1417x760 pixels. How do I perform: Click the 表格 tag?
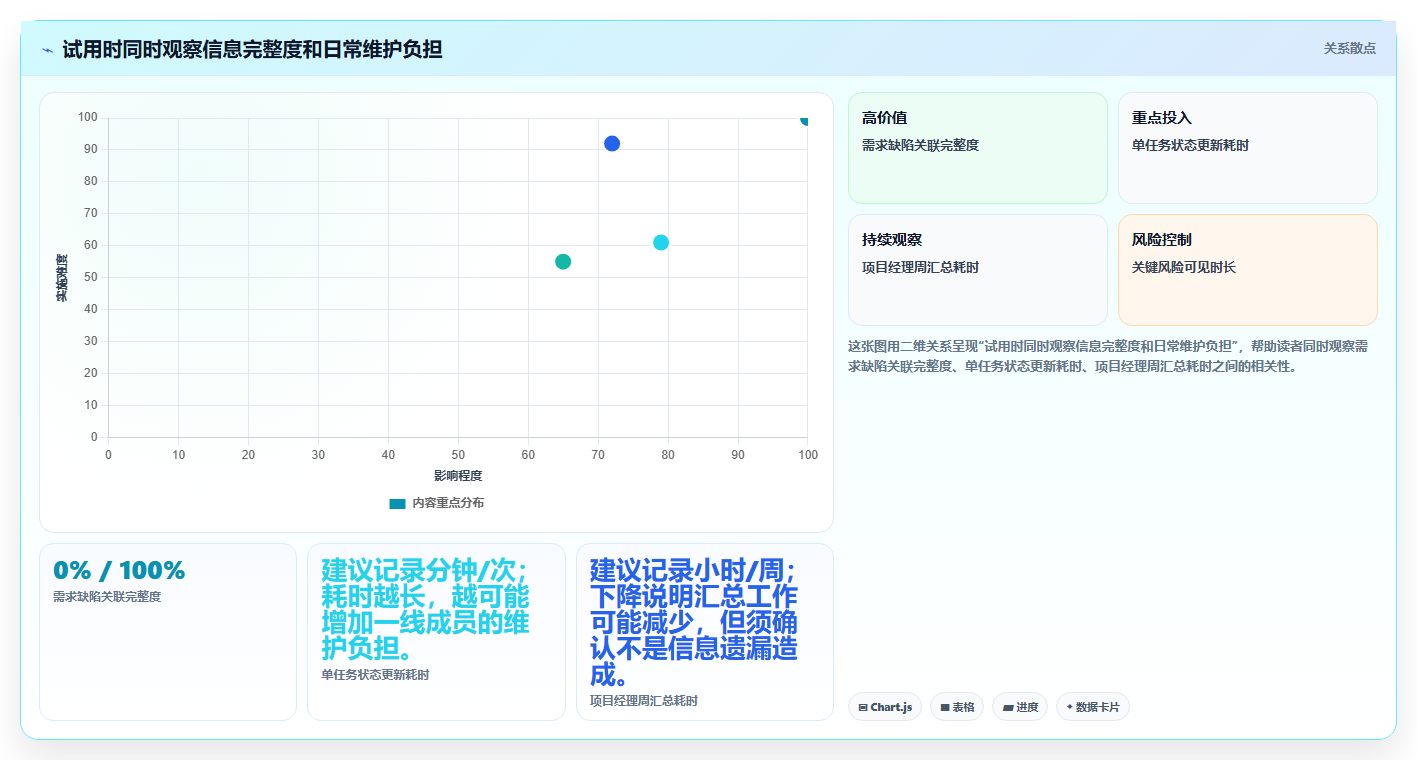tap(957, 707)
